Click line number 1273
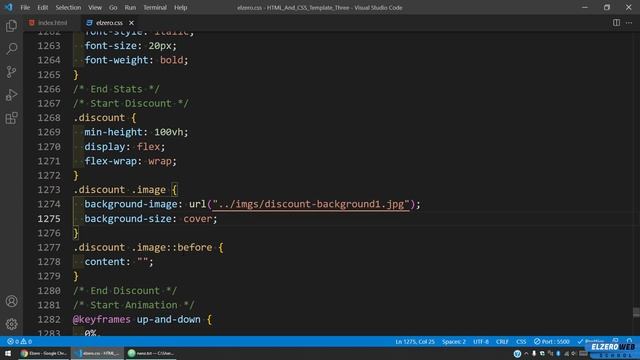 pyautogui.click(x=49, y=190)
